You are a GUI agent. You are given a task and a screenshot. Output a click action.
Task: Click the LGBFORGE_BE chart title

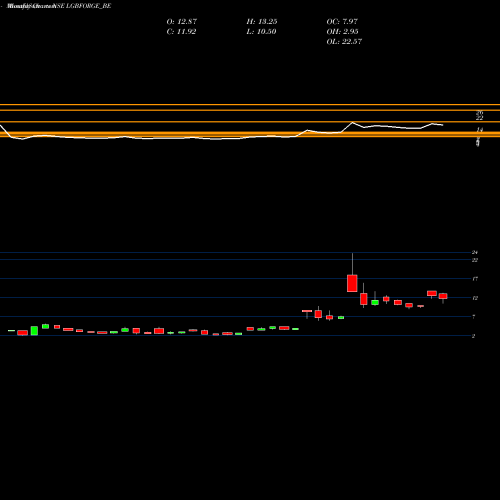point(59,6)
